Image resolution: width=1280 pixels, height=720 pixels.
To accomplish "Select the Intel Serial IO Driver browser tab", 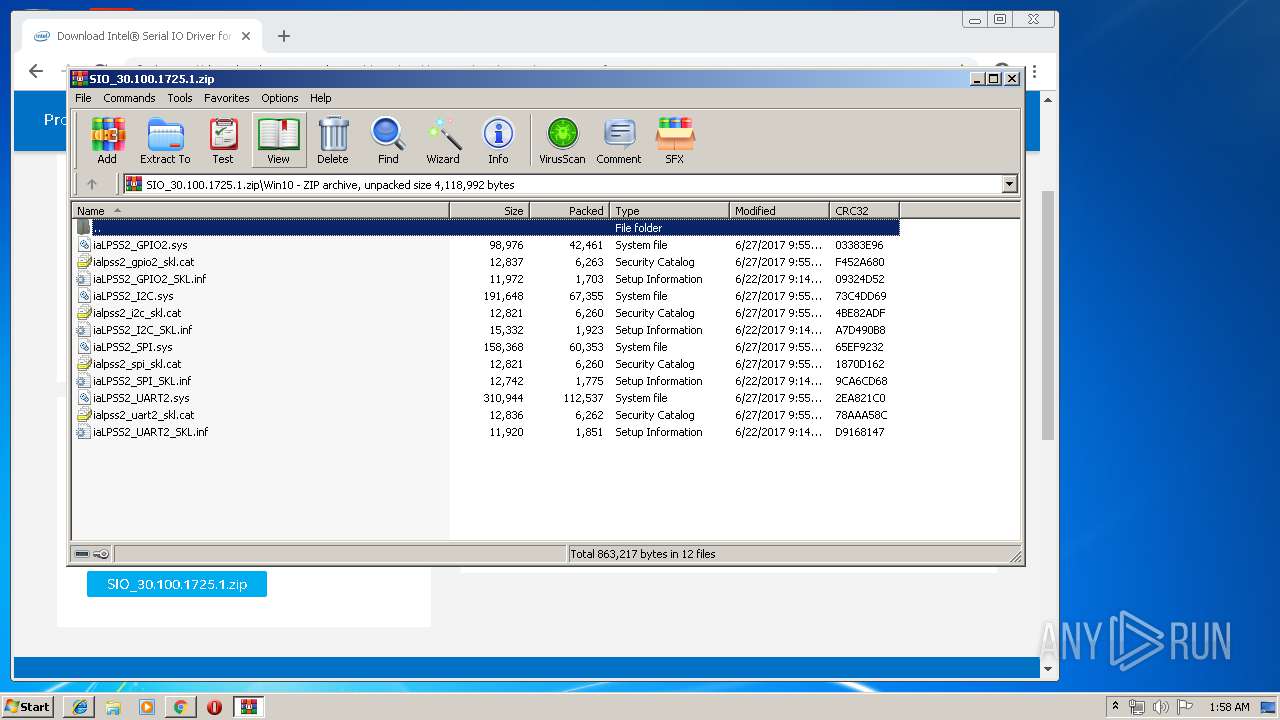I will (143, 36).
